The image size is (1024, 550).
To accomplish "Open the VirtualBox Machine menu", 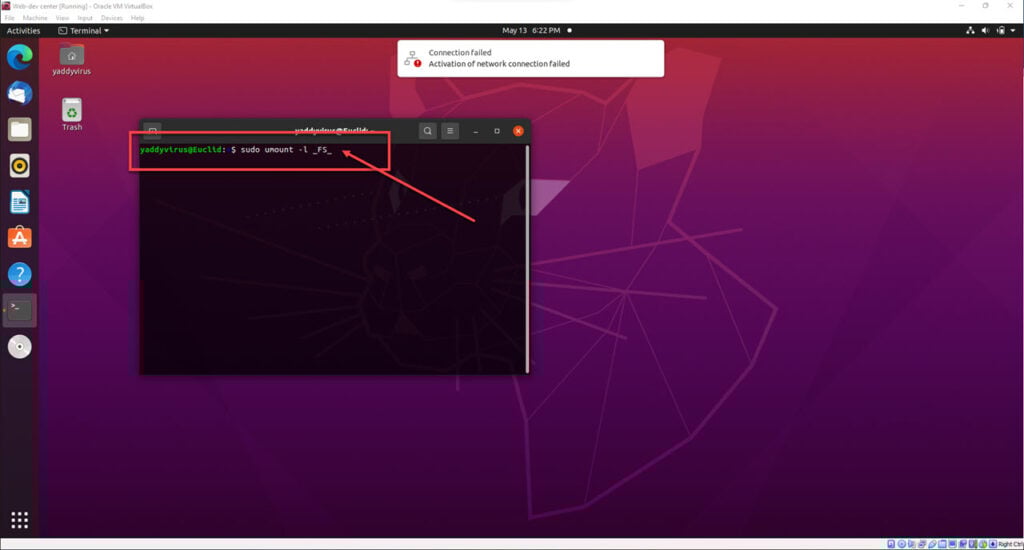I will pyautogui.click(x=34, y=18).
